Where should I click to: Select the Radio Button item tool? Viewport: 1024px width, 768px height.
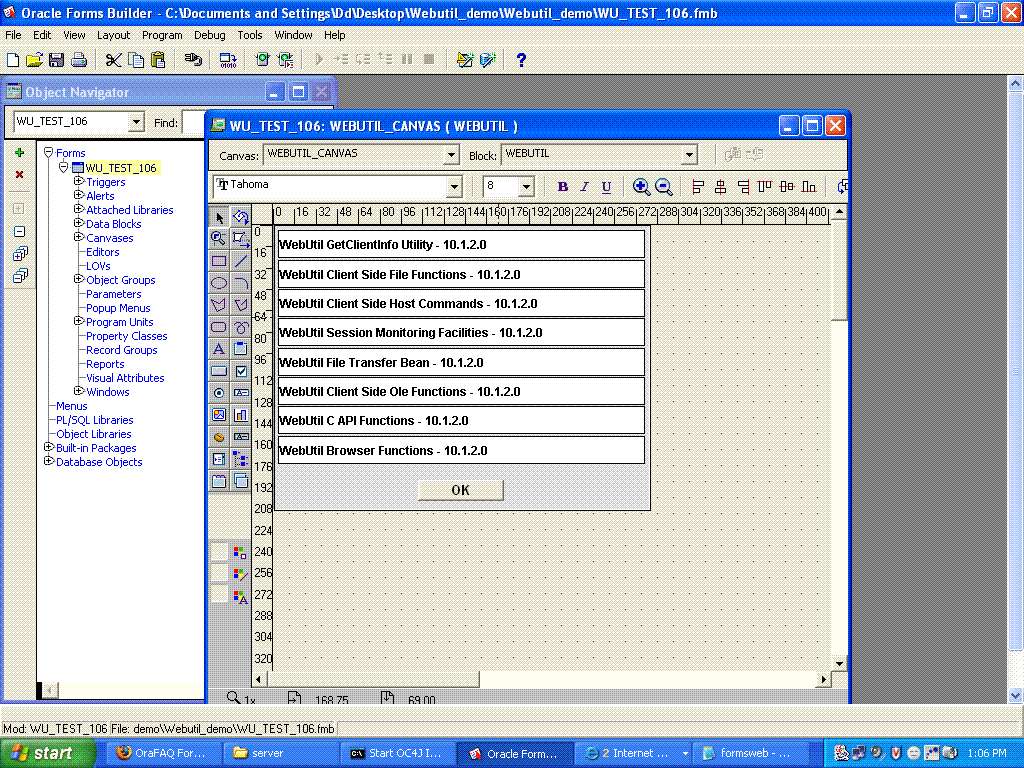click(x=219, y=393)
